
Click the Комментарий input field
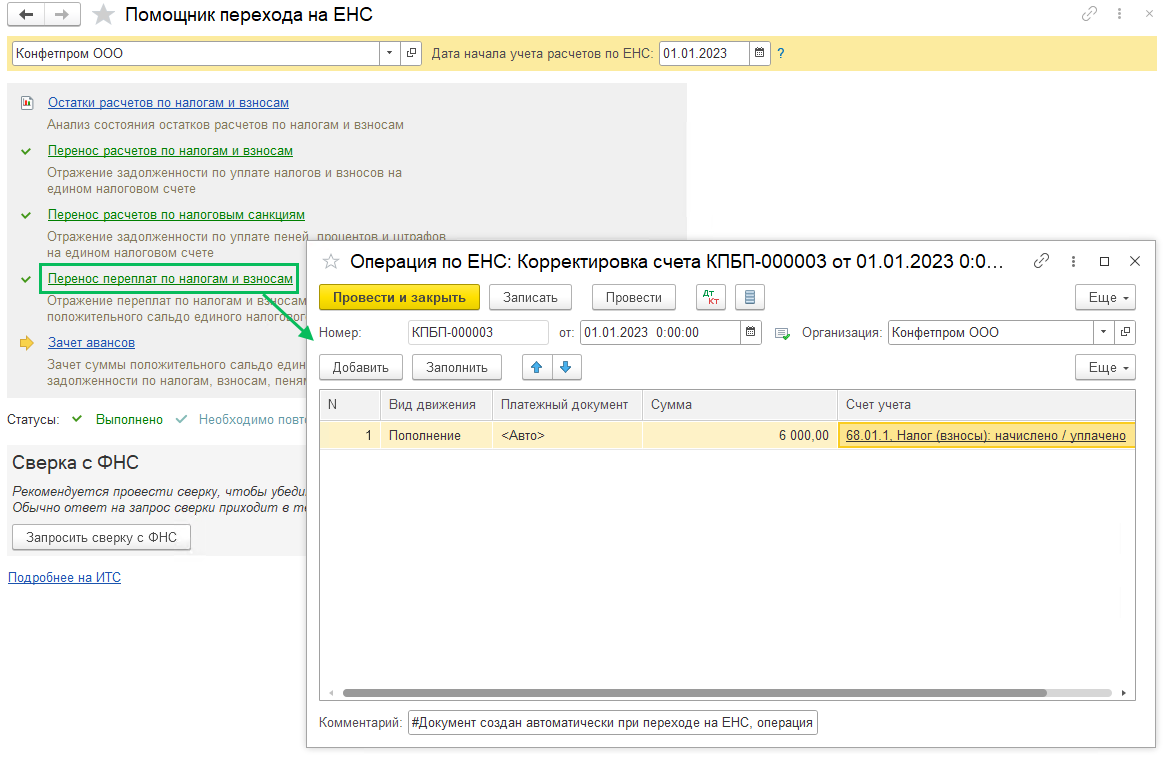point(612,722)
